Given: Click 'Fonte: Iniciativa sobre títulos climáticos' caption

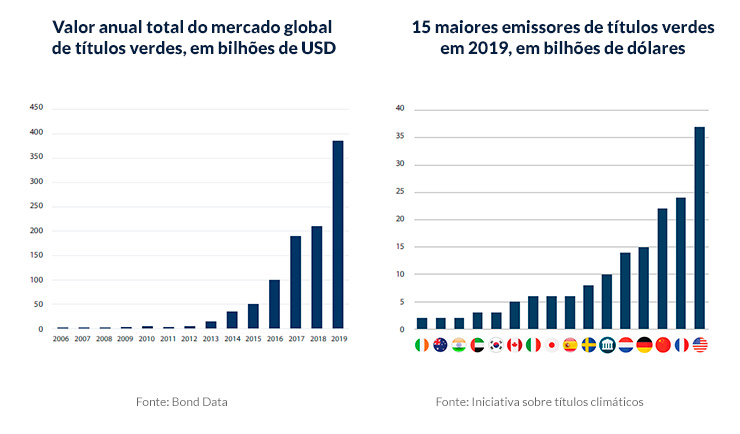Looking at the screenshot, I should coord(539,402).
